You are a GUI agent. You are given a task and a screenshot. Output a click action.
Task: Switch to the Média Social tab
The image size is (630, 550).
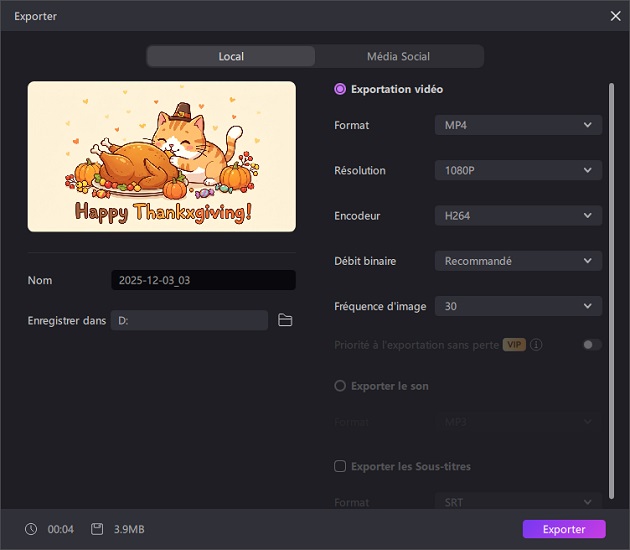pyautogui.click(x=398, y=56)
